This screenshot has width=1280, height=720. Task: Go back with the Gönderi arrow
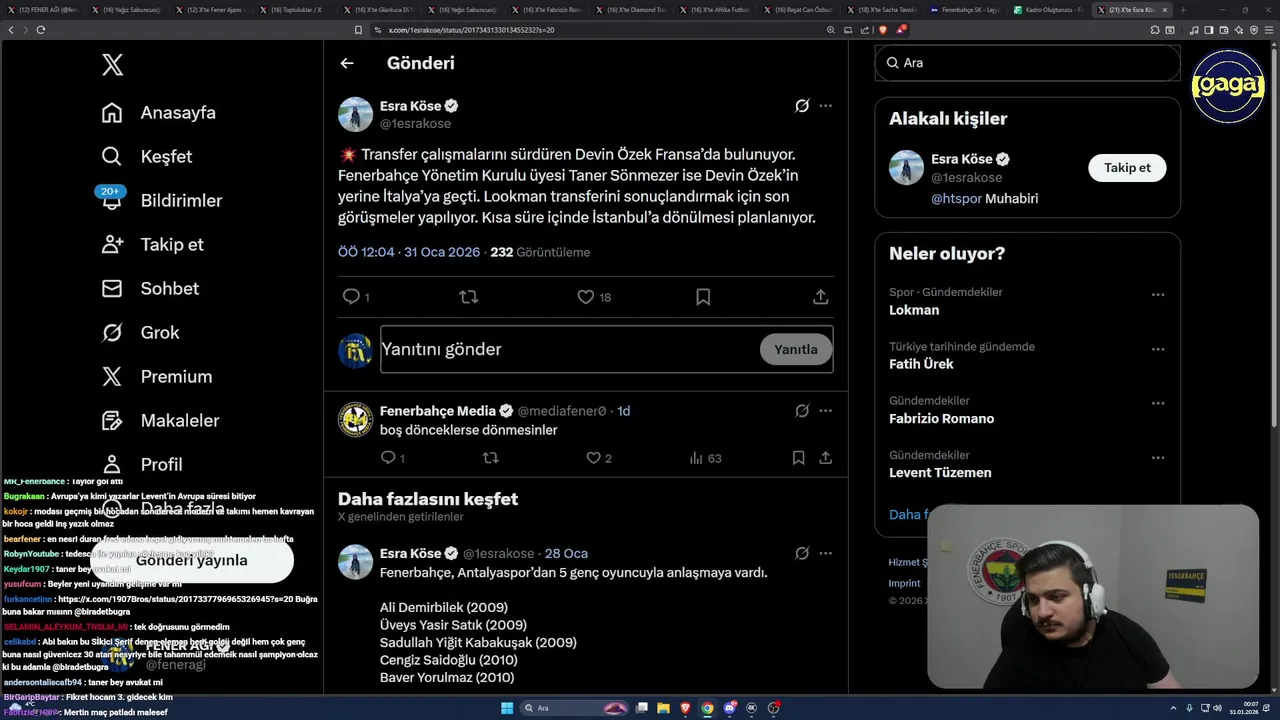(x=347, y=63)
